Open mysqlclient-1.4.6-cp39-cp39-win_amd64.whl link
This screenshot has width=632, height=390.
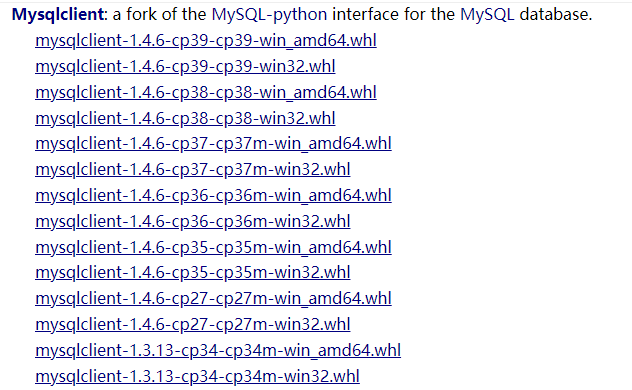[206, 41]
